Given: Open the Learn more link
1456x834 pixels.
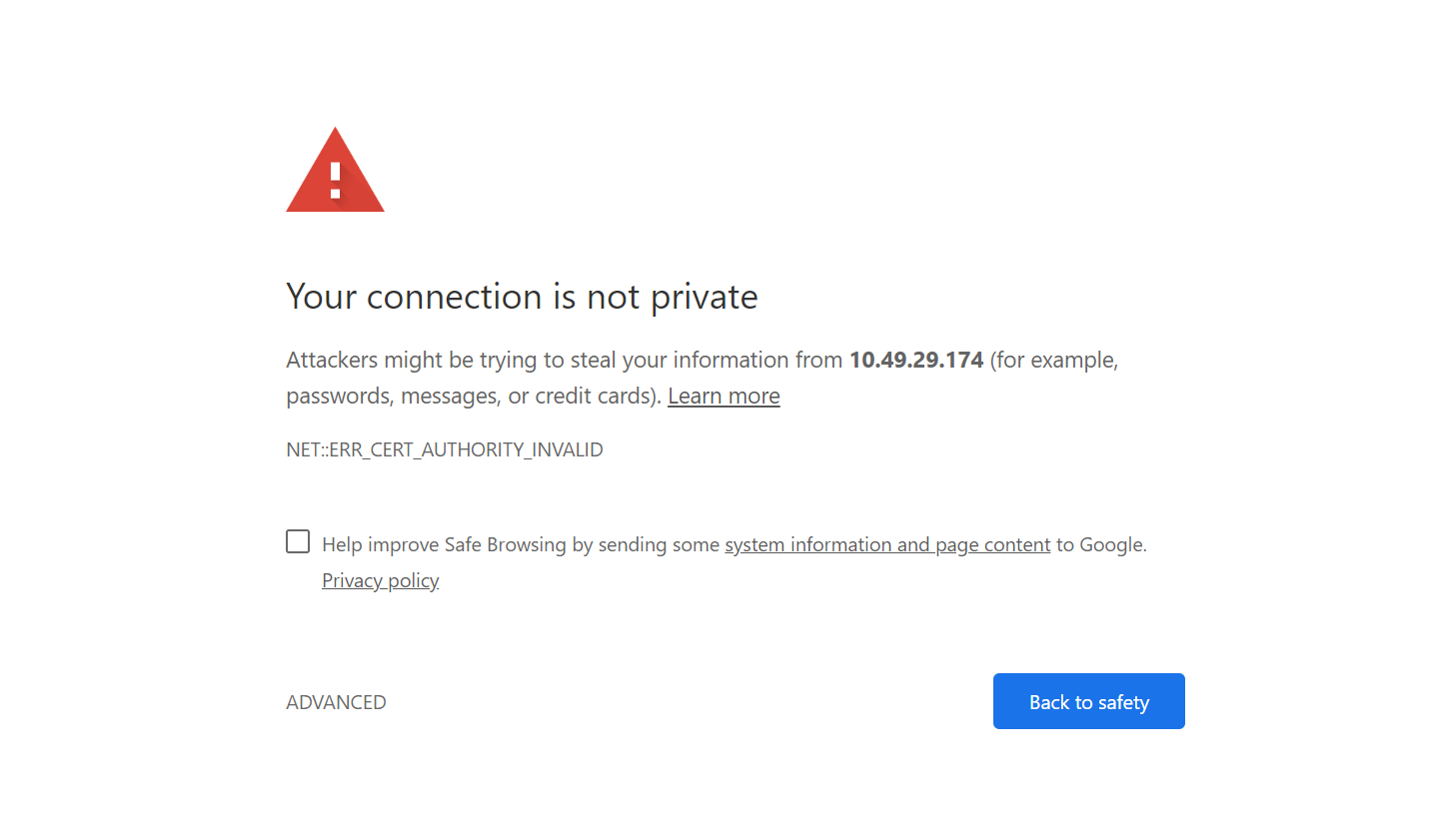Looking at the screenshot, I should point(724,397).
